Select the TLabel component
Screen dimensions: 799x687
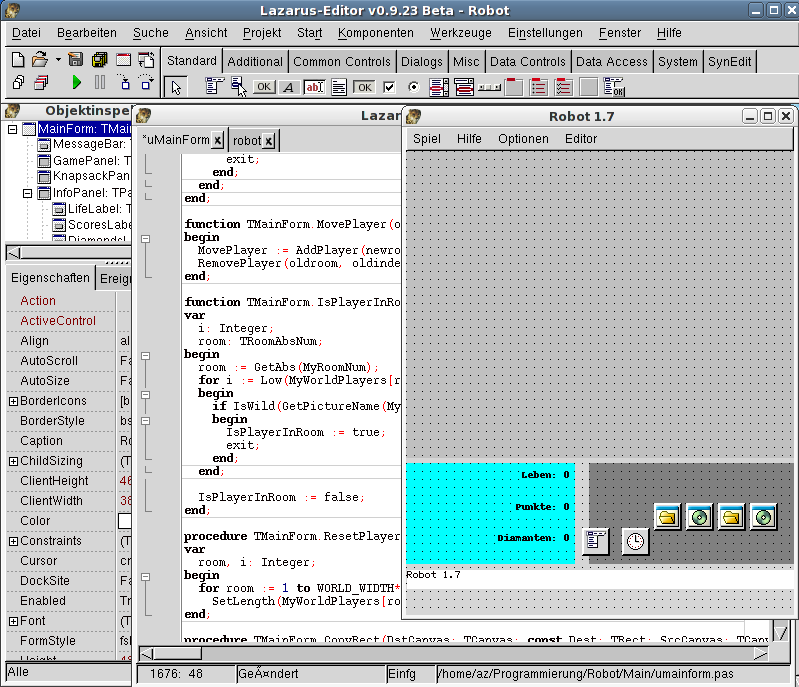[288, 87]
